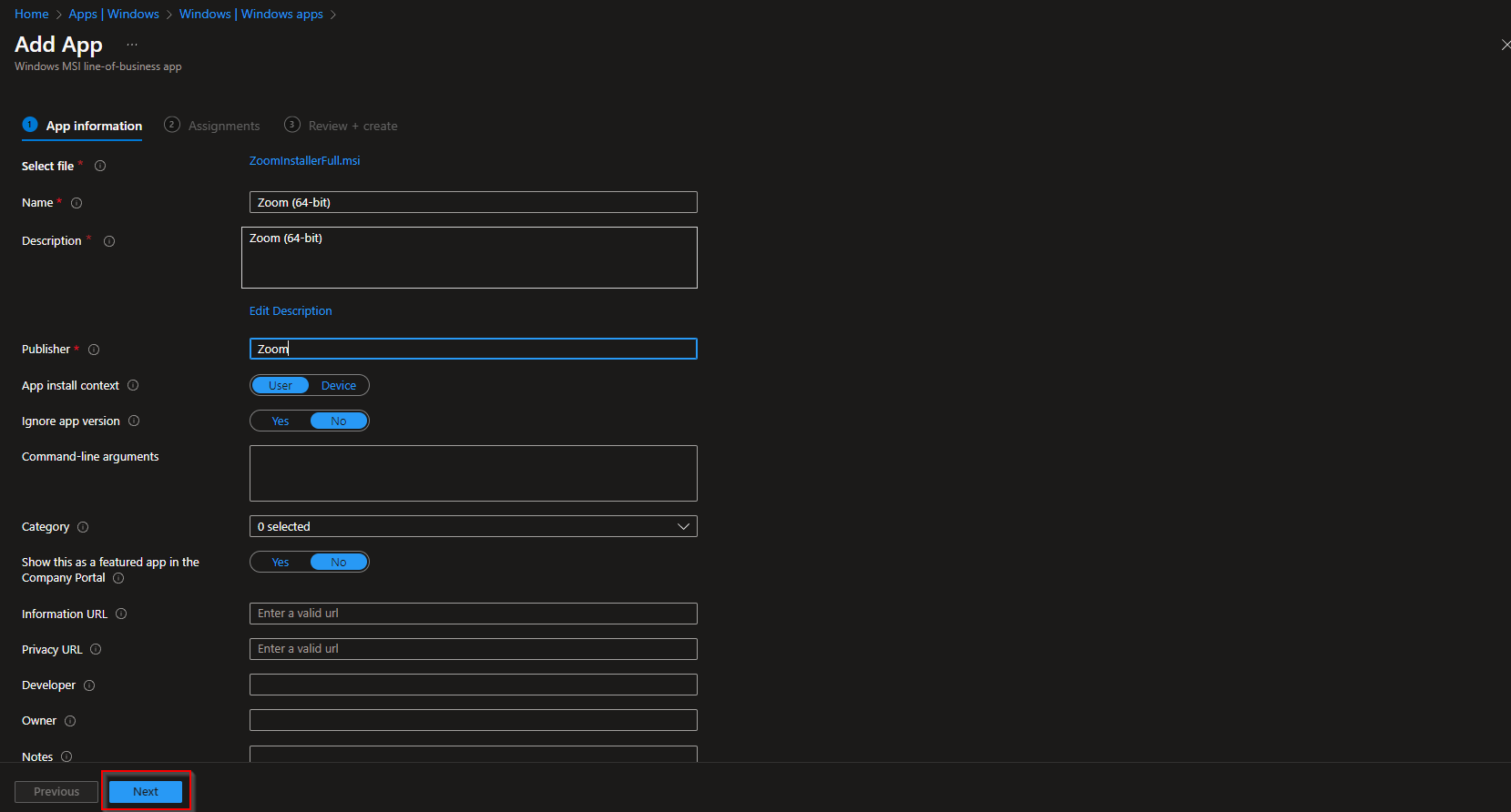Open the Review + create tab

(352, 125)
